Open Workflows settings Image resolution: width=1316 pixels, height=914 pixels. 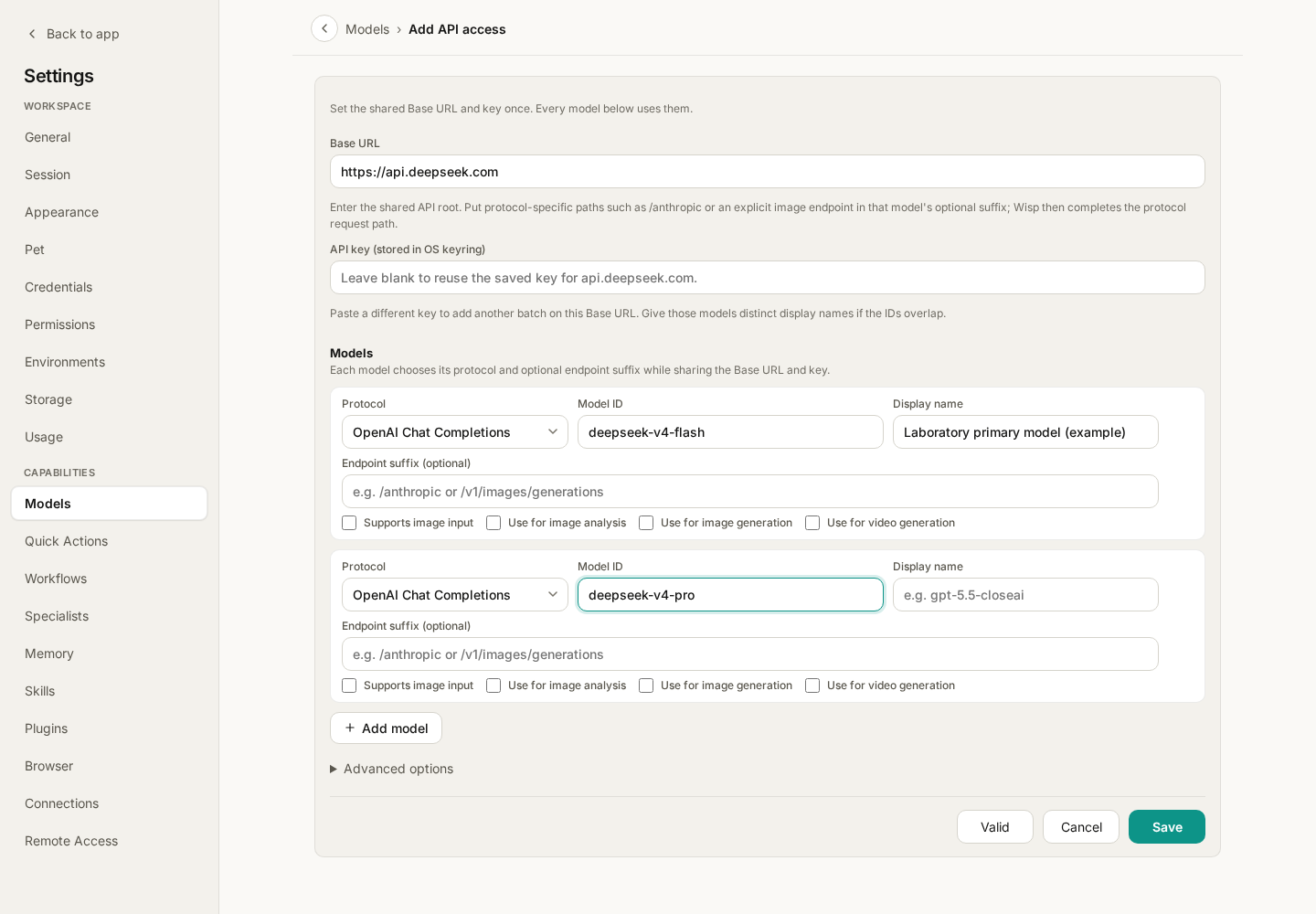[x=109, y=579]
